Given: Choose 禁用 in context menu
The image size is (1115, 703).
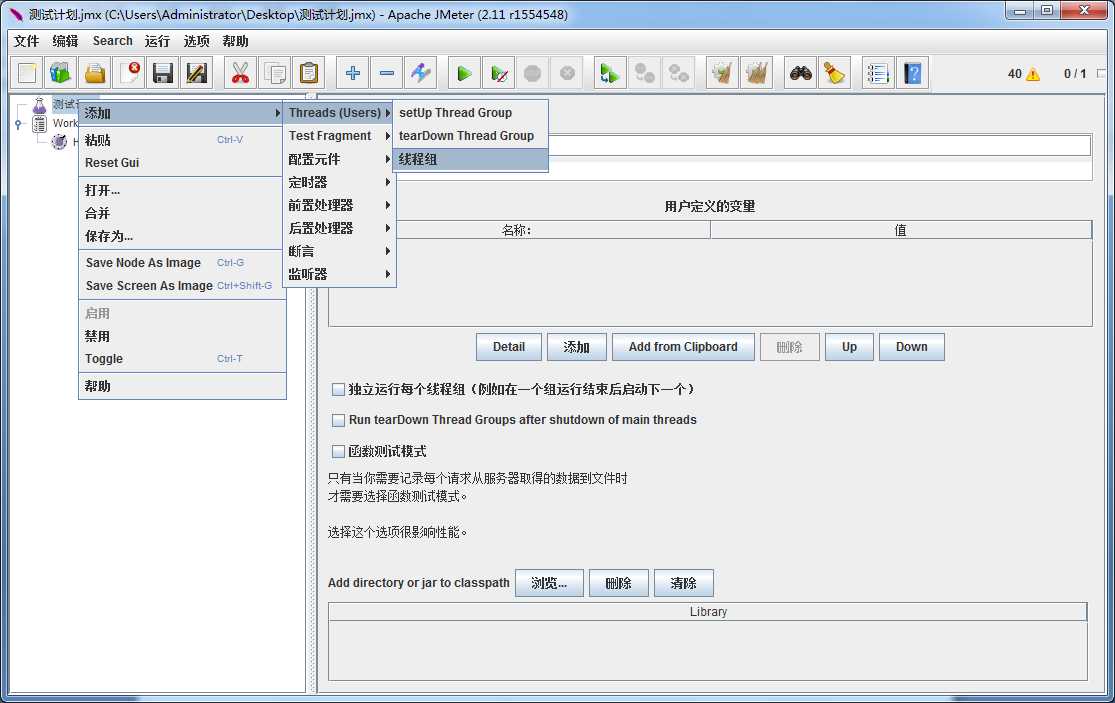Looking at the screenshot, I should 181,336.
